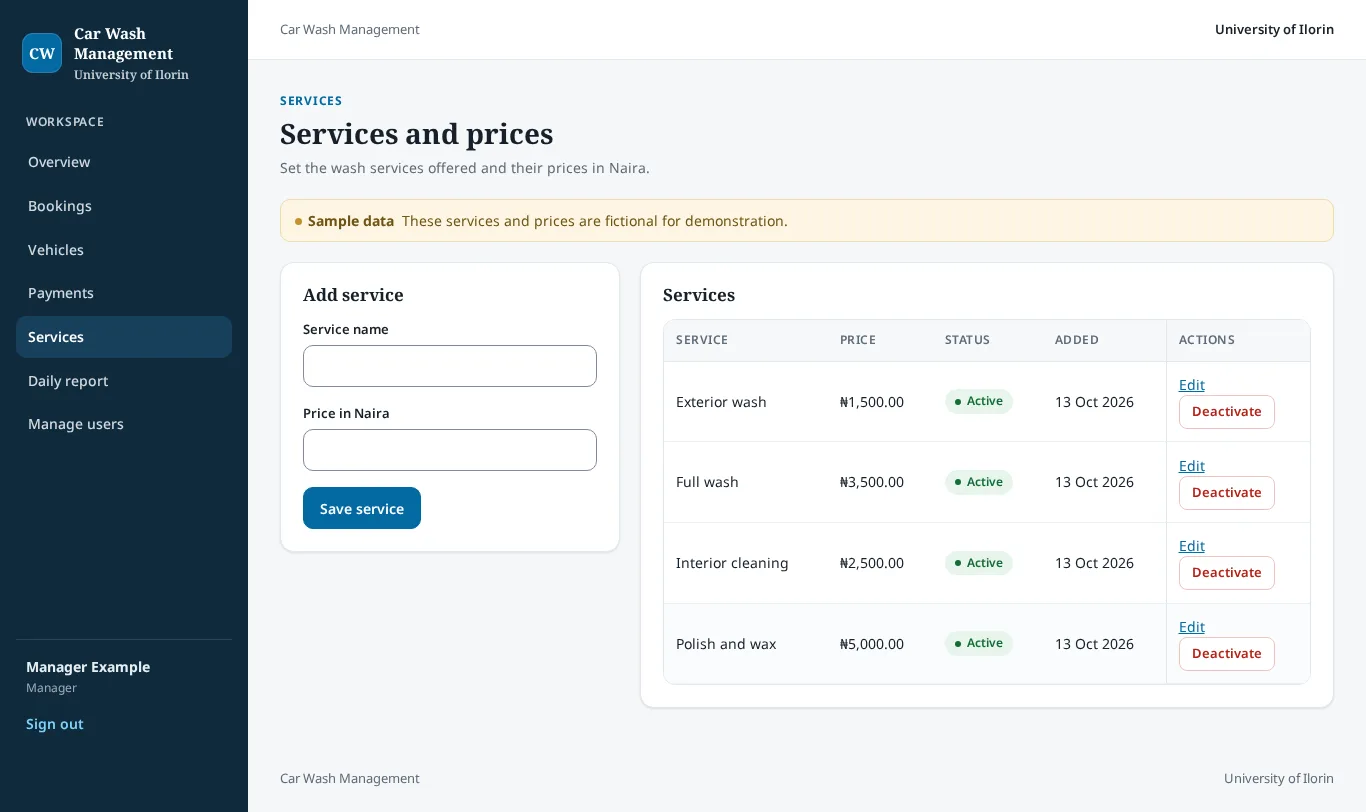
Task: Click the STATUS column header
Action: [x=967, y=340]
